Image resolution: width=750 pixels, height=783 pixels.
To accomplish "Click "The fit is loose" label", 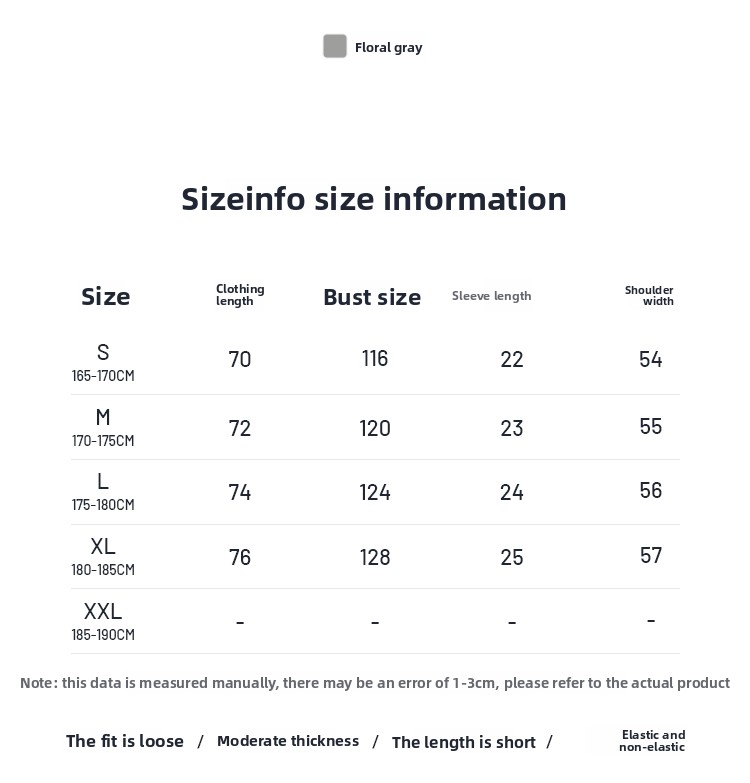I will pos(125,741).
